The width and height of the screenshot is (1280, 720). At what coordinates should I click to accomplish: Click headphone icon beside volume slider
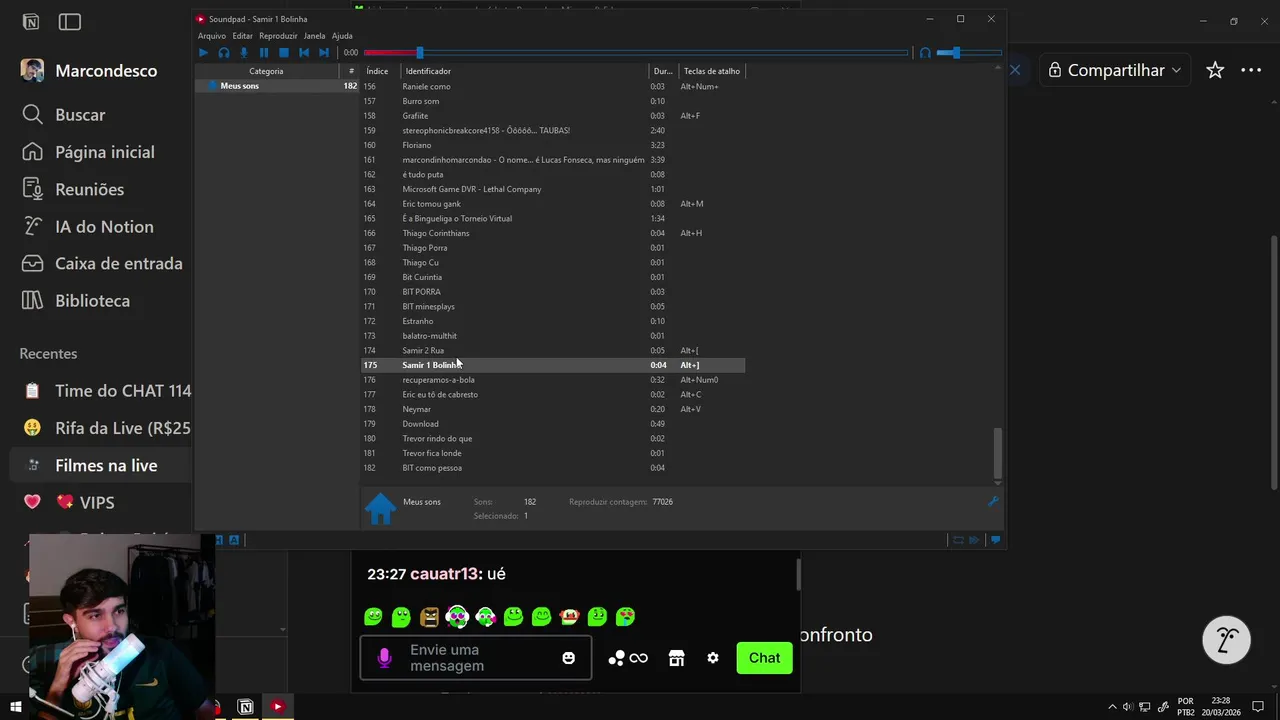point(925,53)
